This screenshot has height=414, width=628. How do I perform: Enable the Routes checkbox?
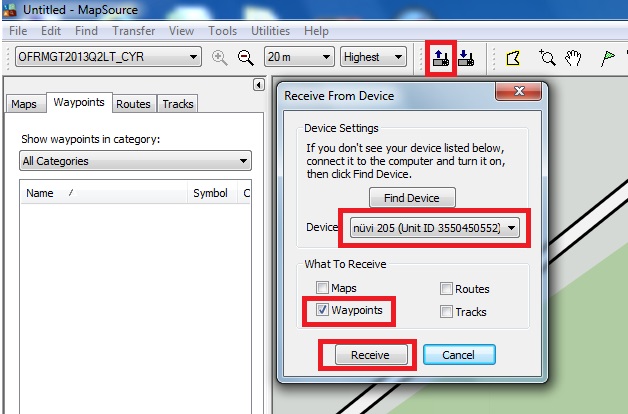[x=446, y=288]
